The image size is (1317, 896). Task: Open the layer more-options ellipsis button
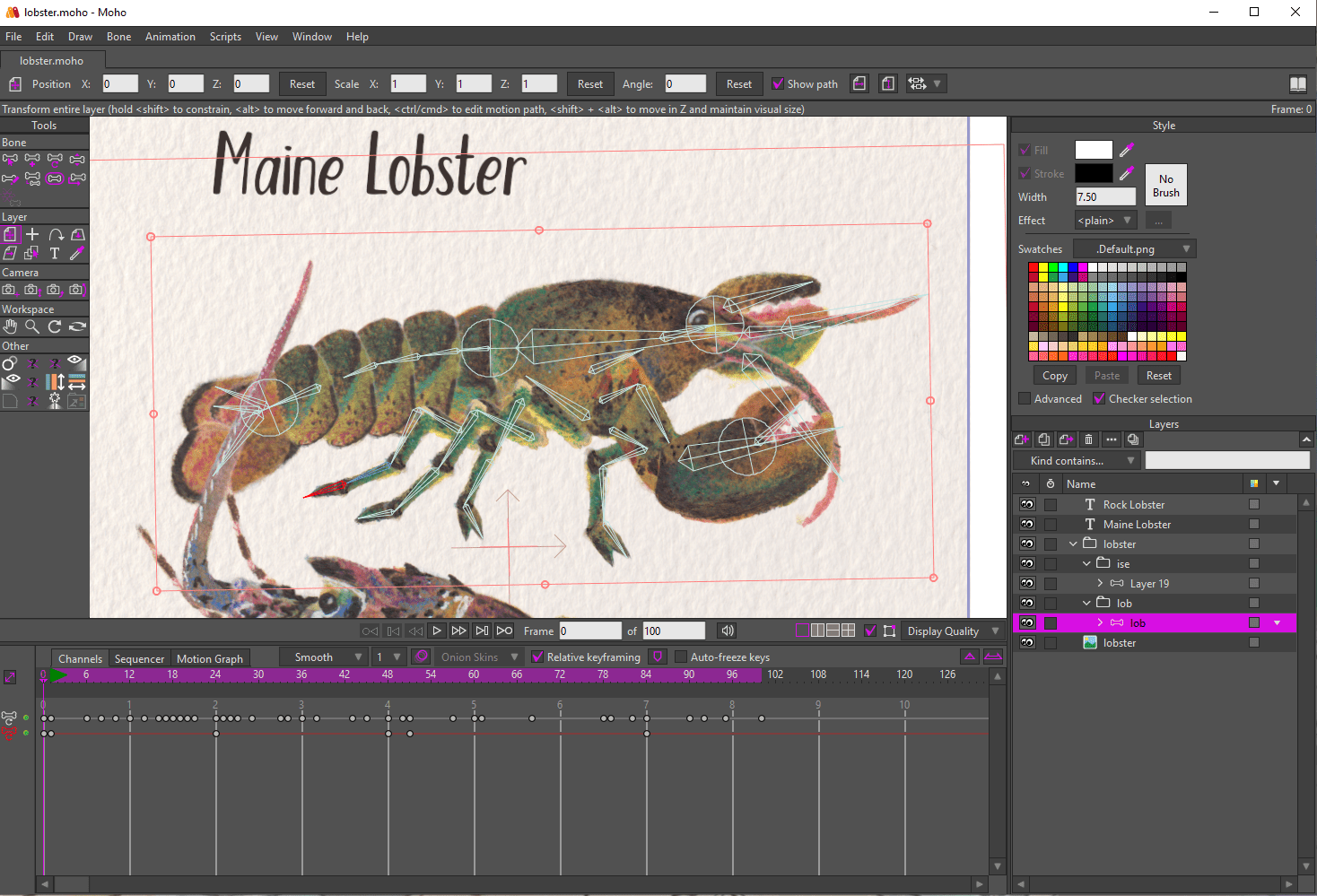[1111, 439]
